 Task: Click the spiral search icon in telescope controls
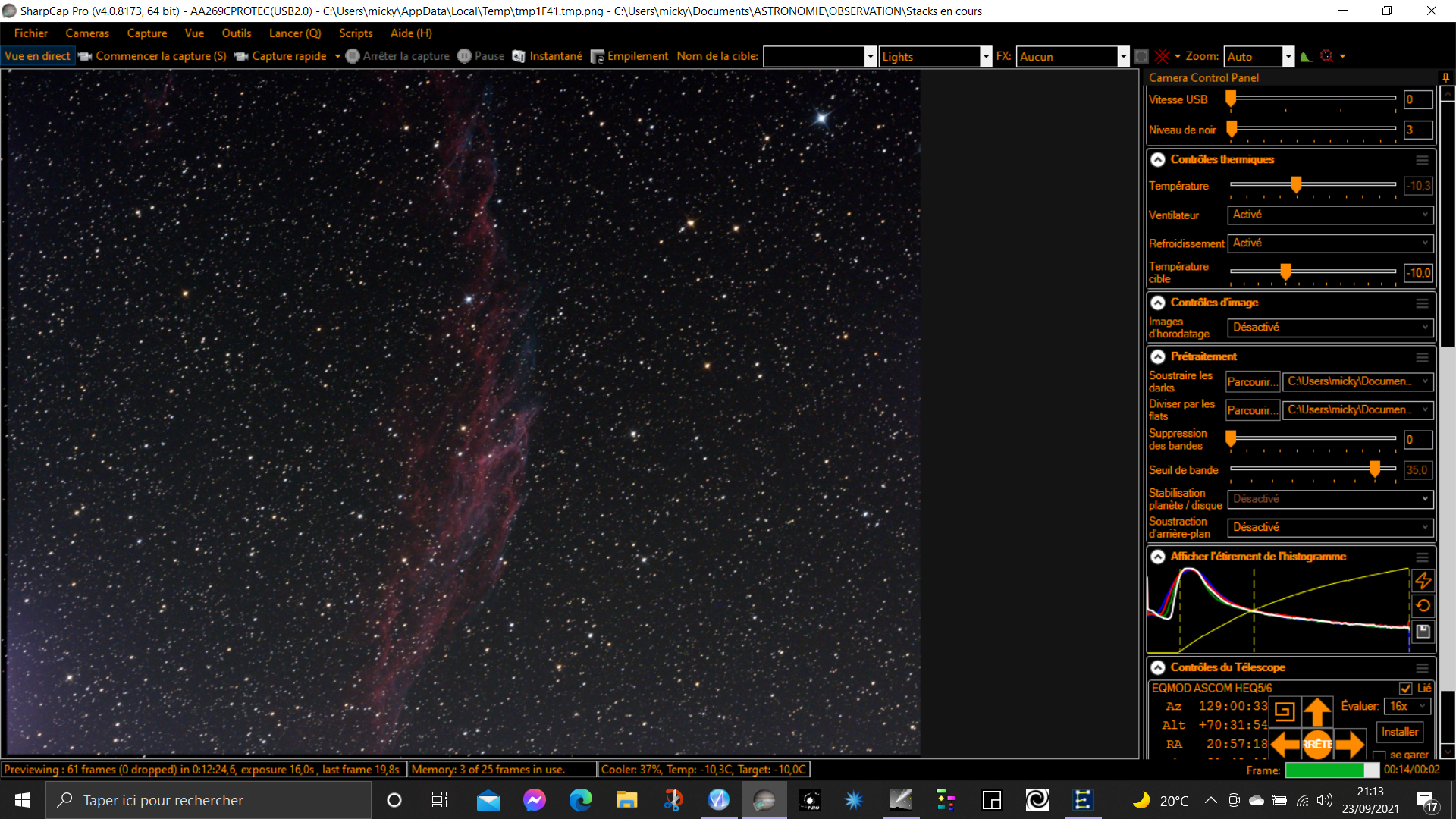tap(1285, 711)
